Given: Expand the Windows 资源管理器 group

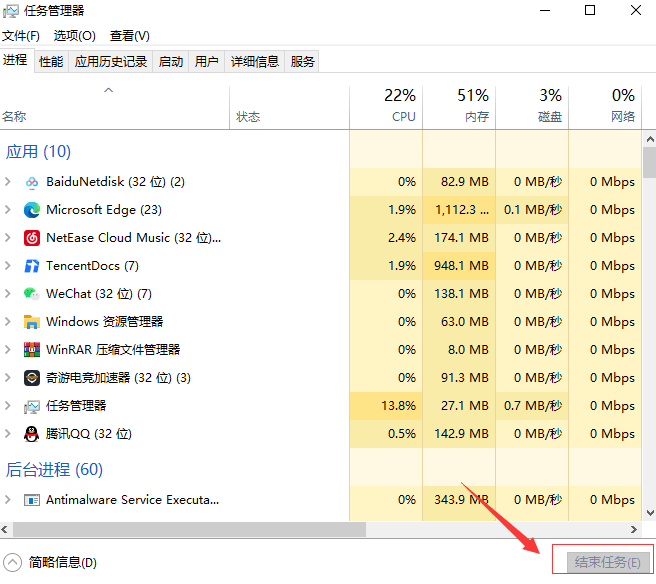Looking at the screenshot, I should (x=8, y=322).
